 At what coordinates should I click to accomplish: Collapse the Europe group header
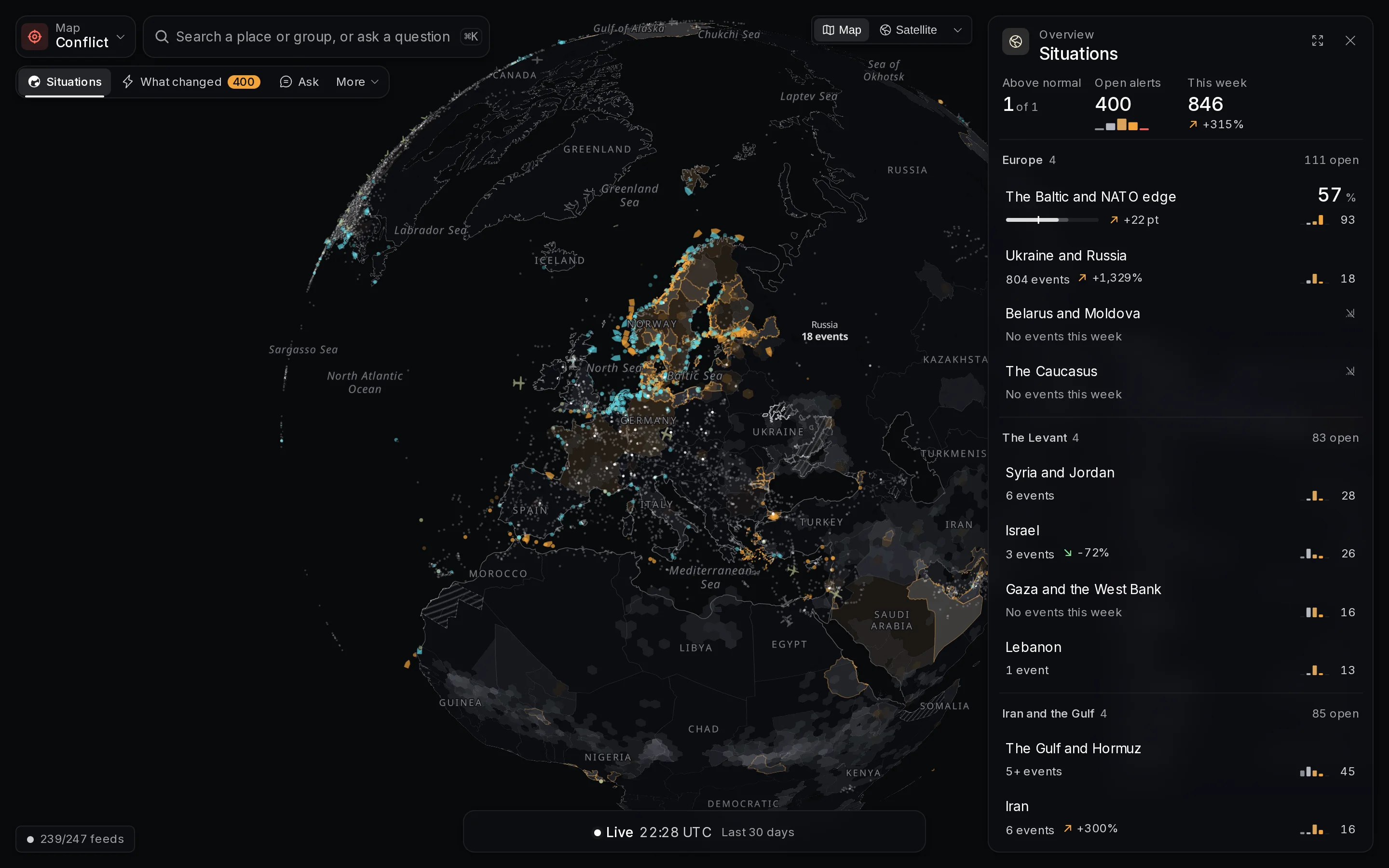tap(1180, 160)
